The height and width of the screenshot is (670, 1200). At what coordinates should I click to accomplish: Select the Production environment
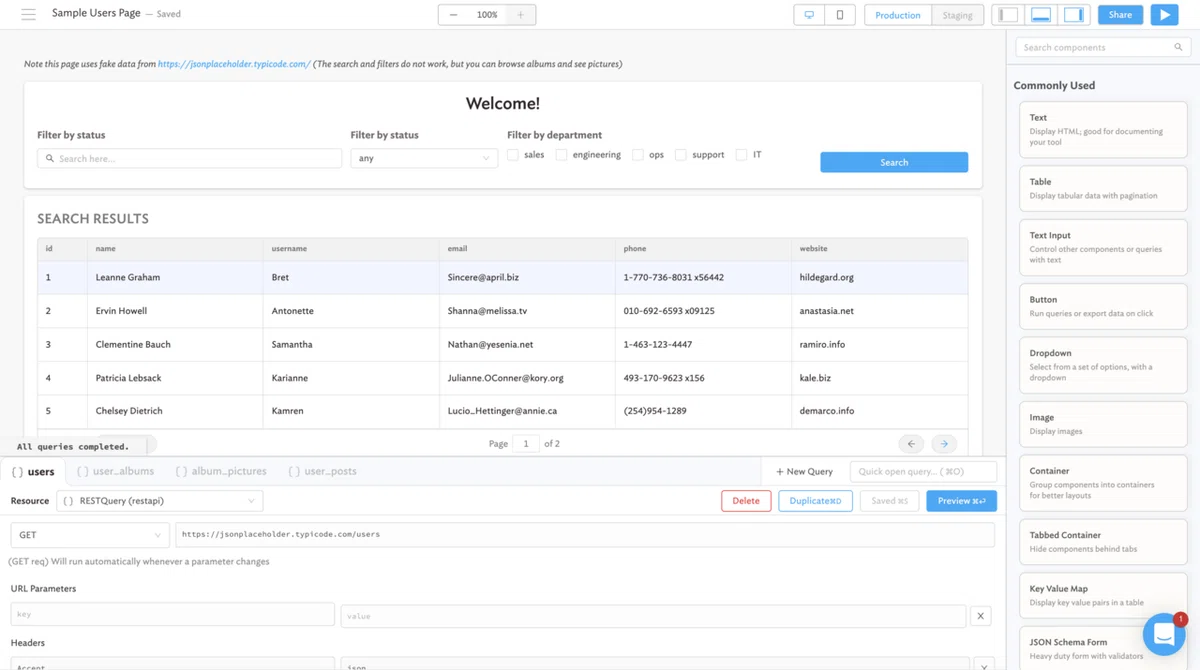tap(898, 15)
